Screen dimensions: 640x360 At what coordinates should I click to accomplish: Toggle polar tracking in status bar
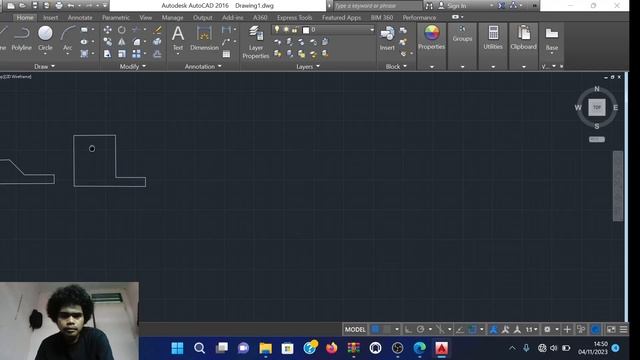pyautogui.click(x=420, y=329)
